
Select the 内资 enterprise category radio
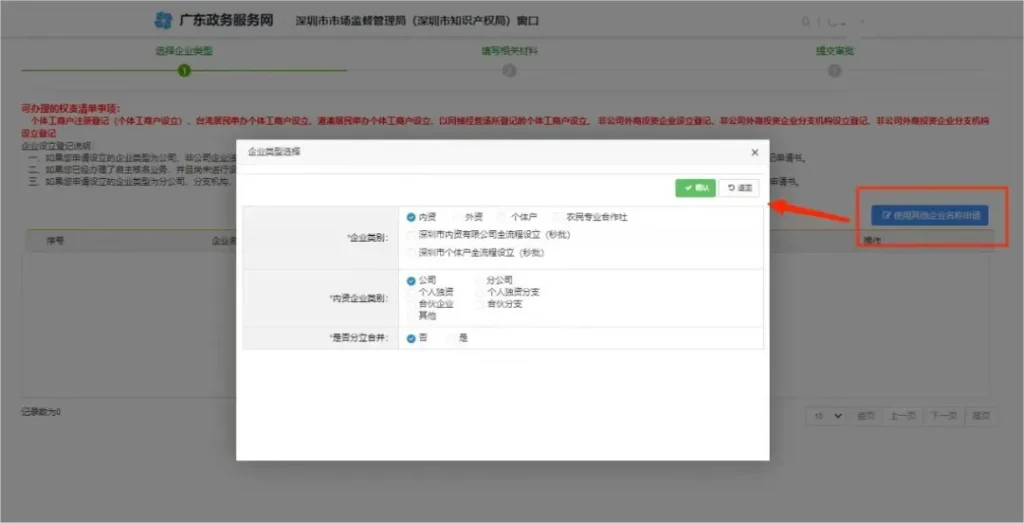click(412, 216)
